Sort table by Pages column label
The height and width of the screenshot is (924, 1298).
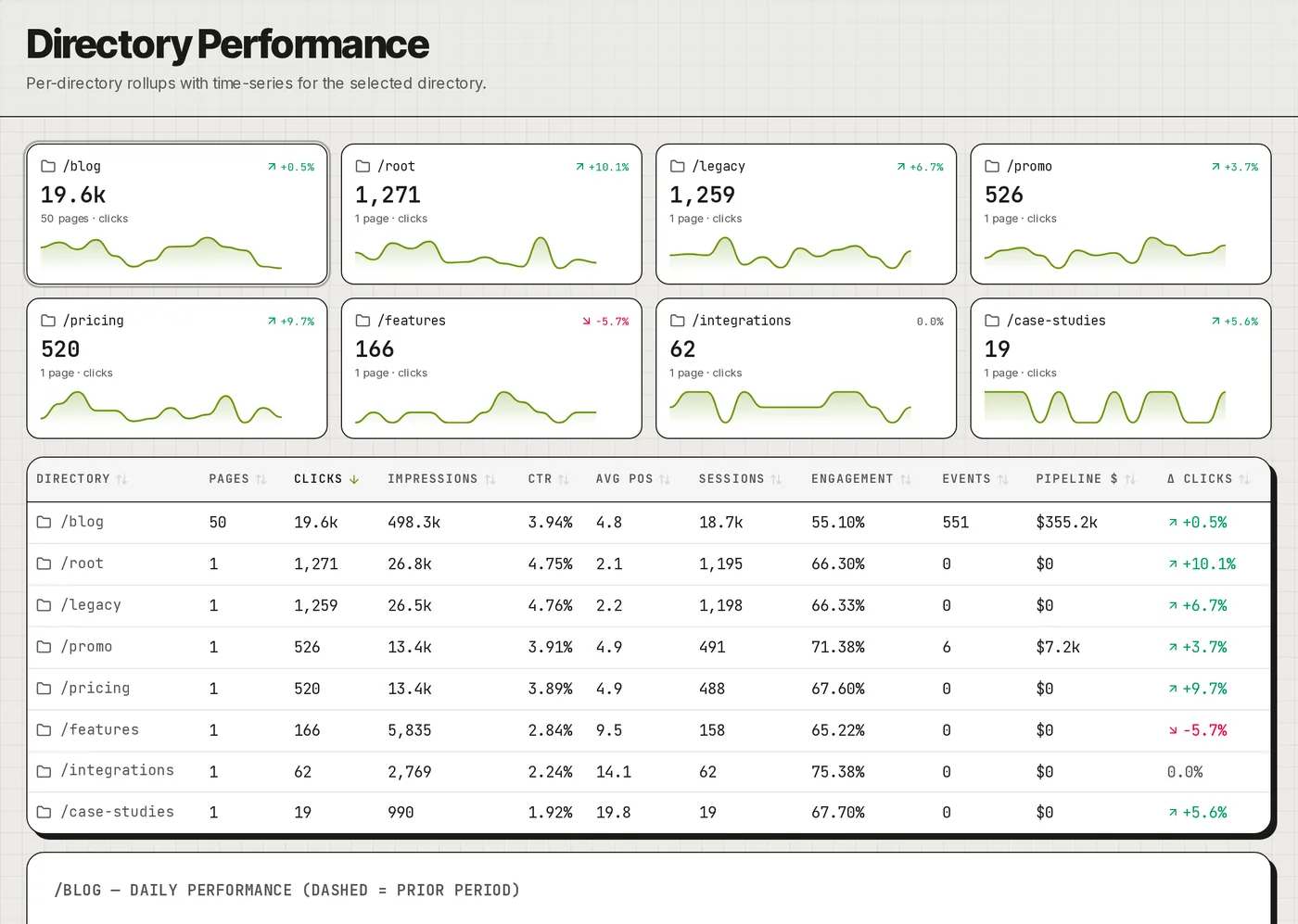click(x=229, y=479)
